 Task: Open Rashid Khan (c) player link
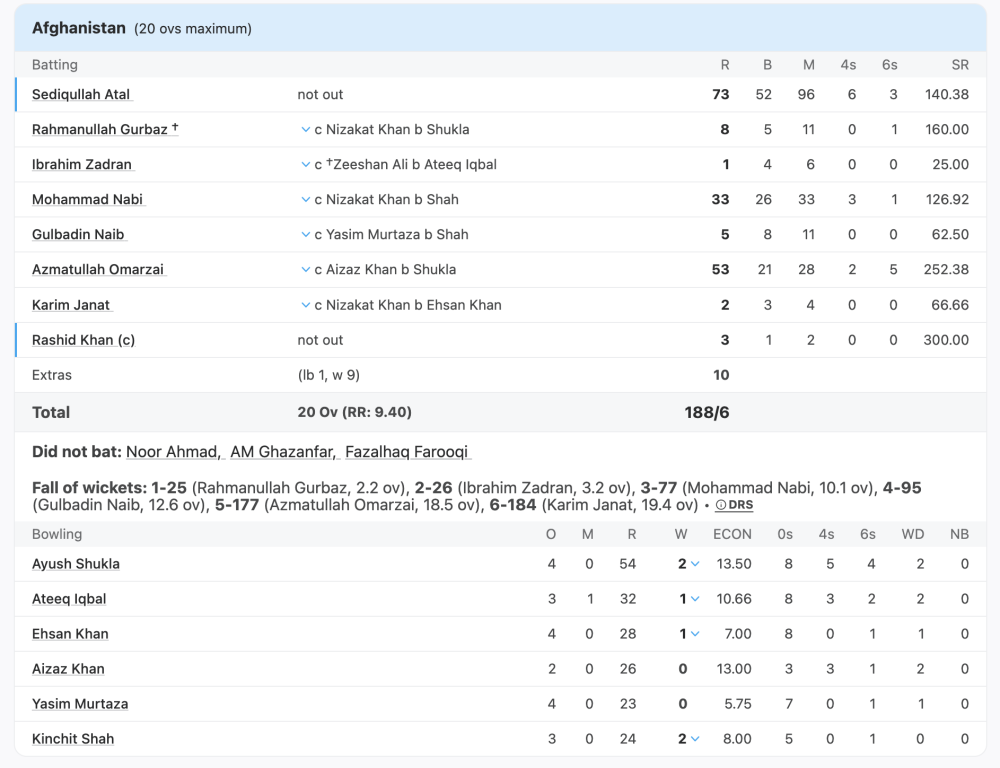point(83,340)
